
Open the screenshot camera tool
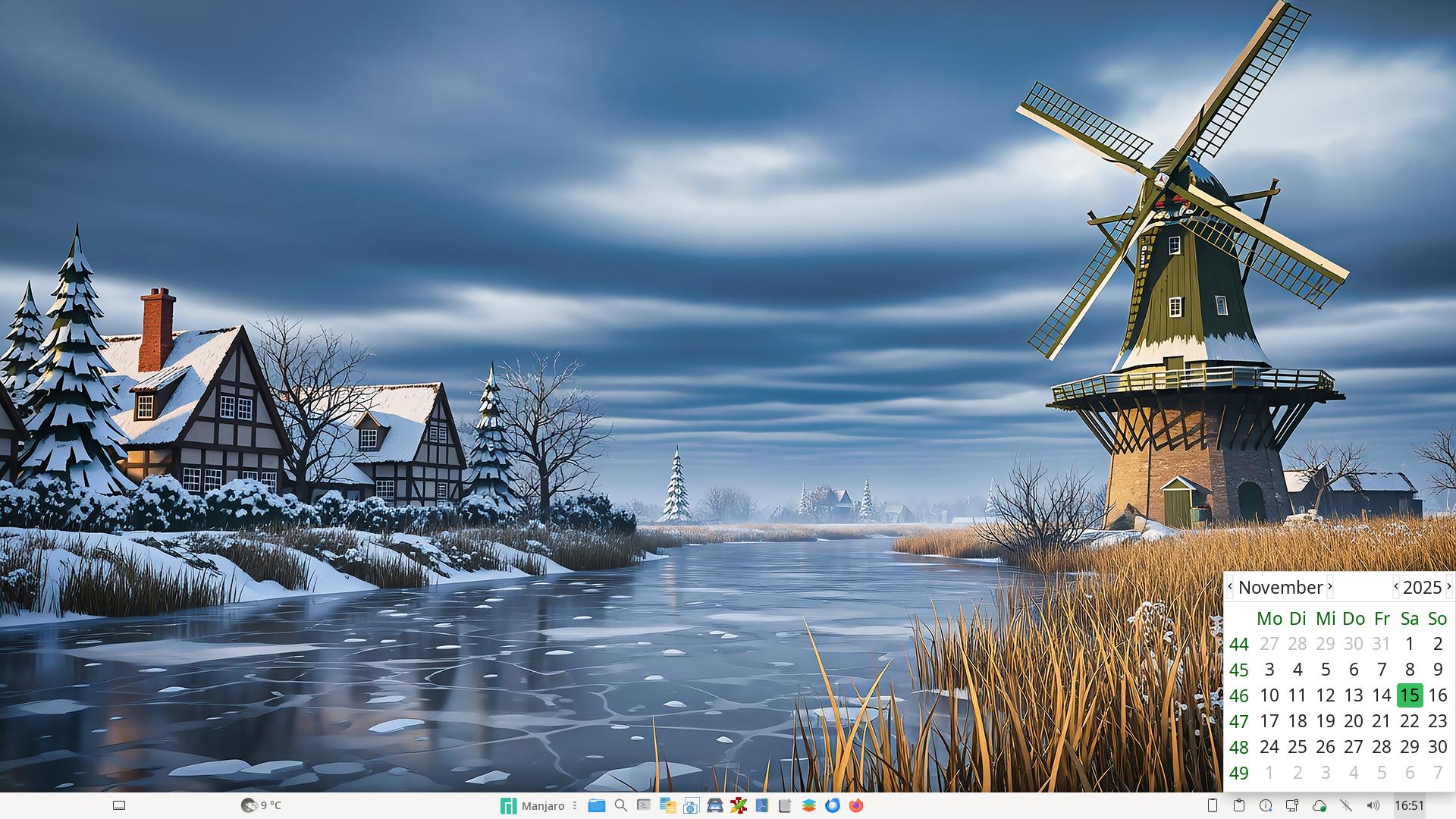(x=691, y=805)
